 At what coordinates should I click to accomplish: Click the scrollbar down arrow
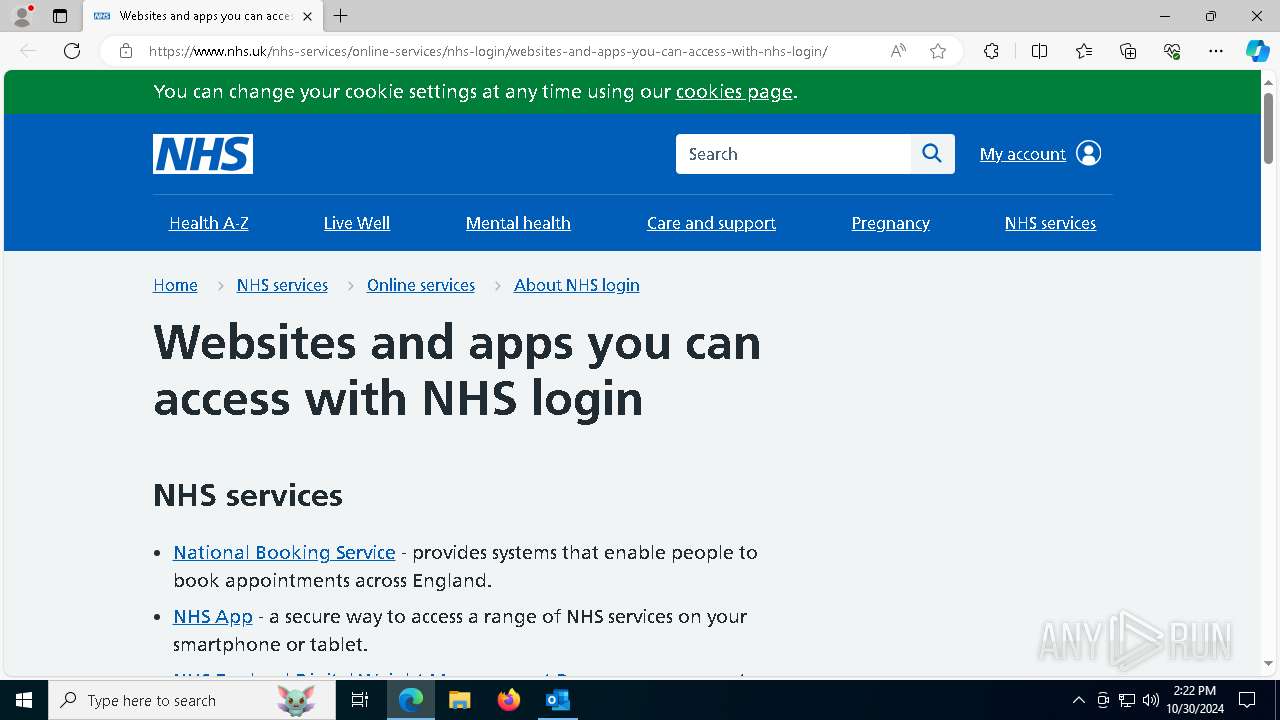[1269, 663]
